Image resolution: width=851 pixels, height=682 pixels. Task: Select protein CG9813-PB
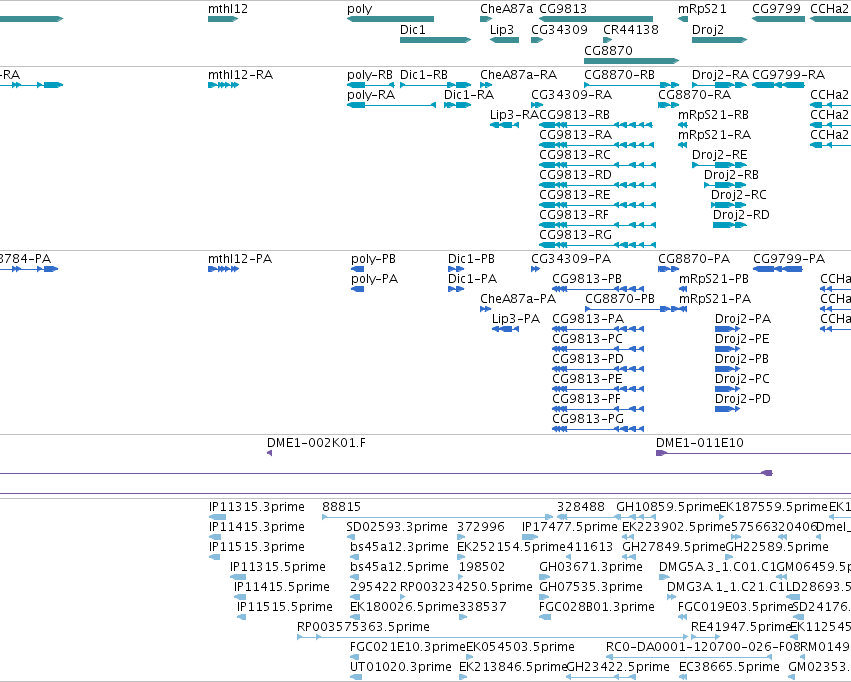coord(587,279)
